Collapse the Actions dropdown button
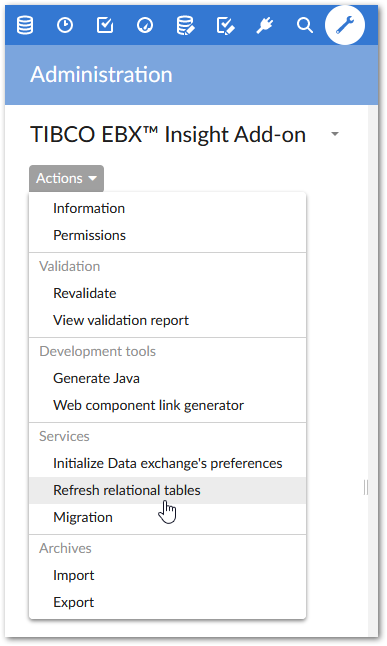387x646 pixels. (66, 178)
